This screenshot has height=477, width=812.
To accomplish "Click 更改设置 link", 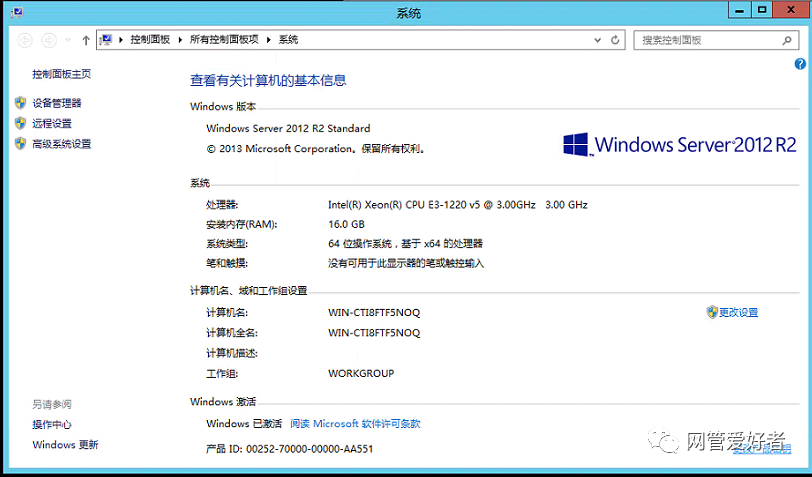I will click(738, 312).
